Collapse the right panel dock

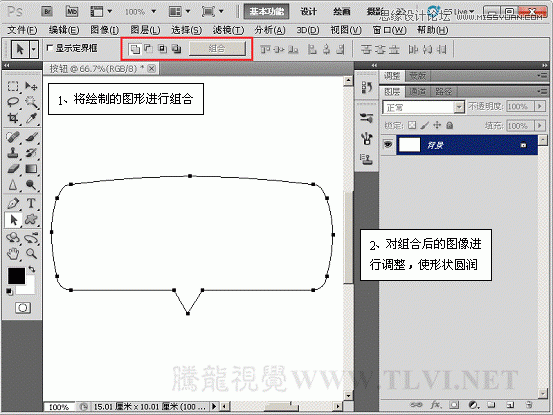point(545,65)
